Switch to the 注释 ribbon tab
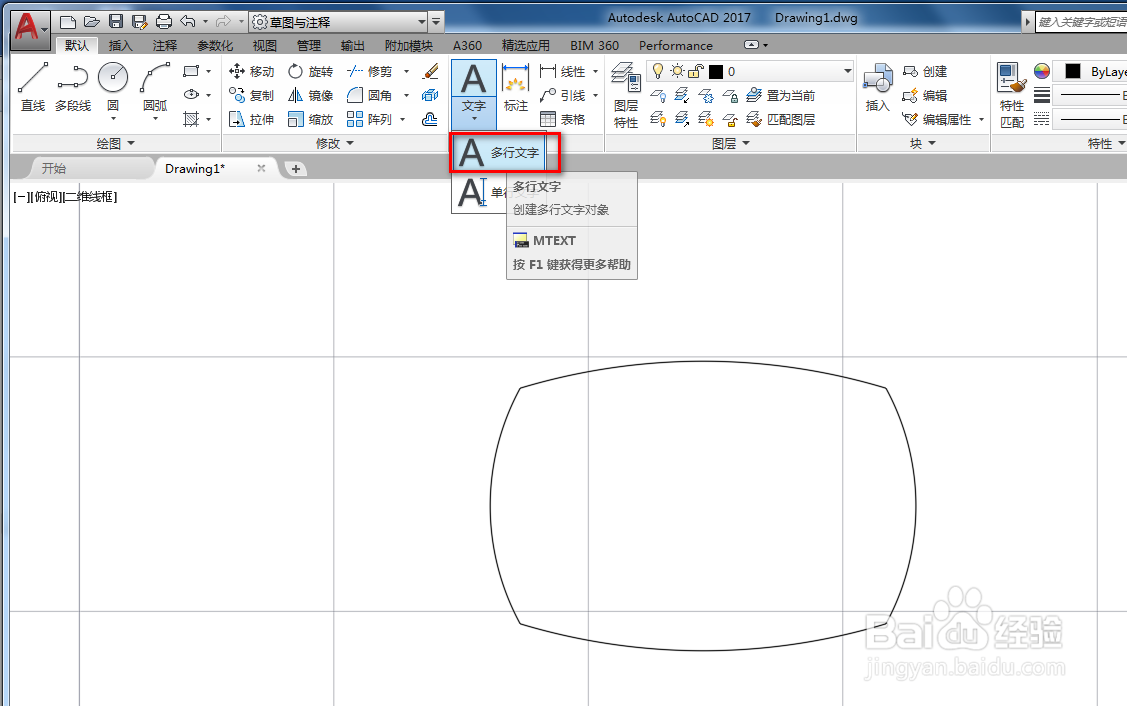Image resolution: width=1127 pixels, height=706 pixels. tap(165, 45)
